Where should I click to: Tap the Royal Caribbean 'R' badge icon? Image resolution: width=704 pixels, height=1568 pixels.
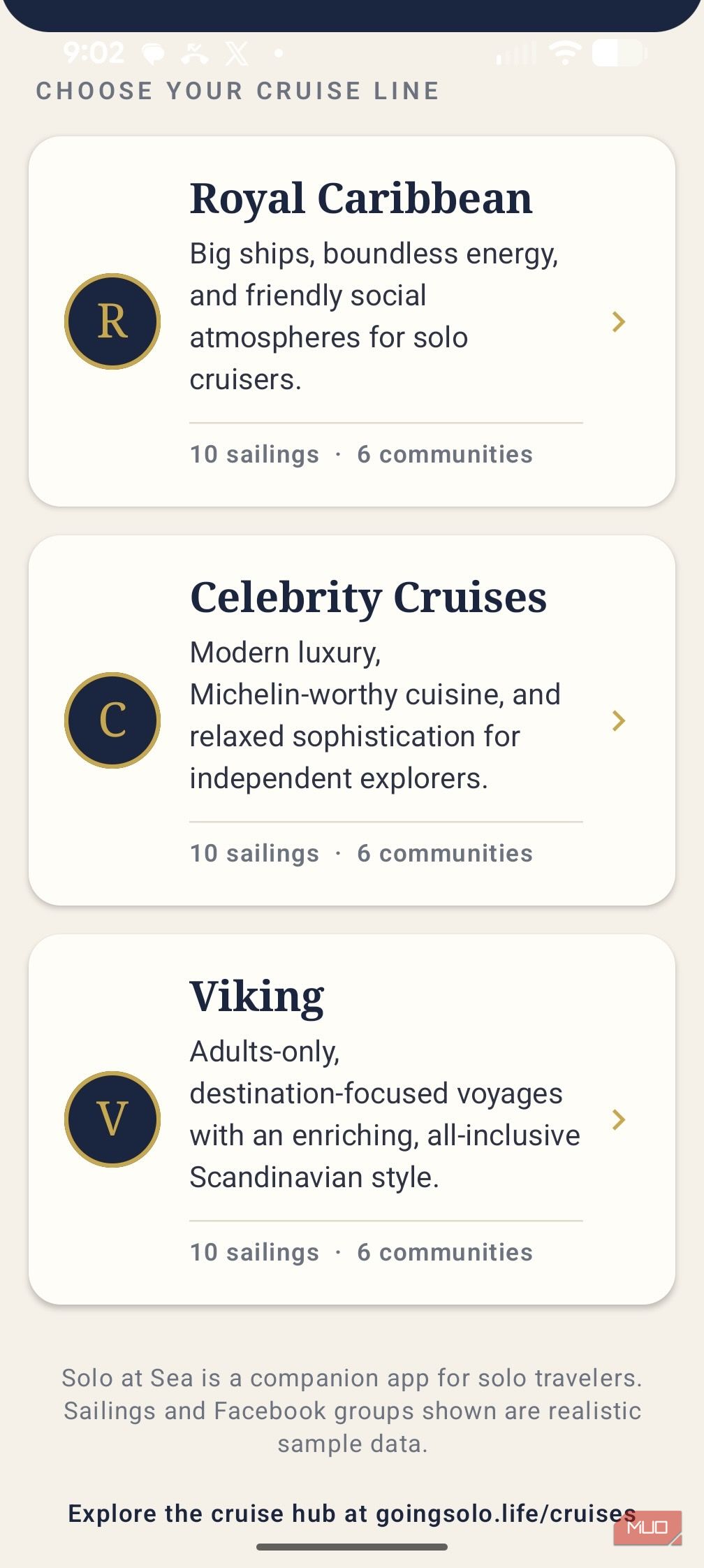(x=112, y=321)
